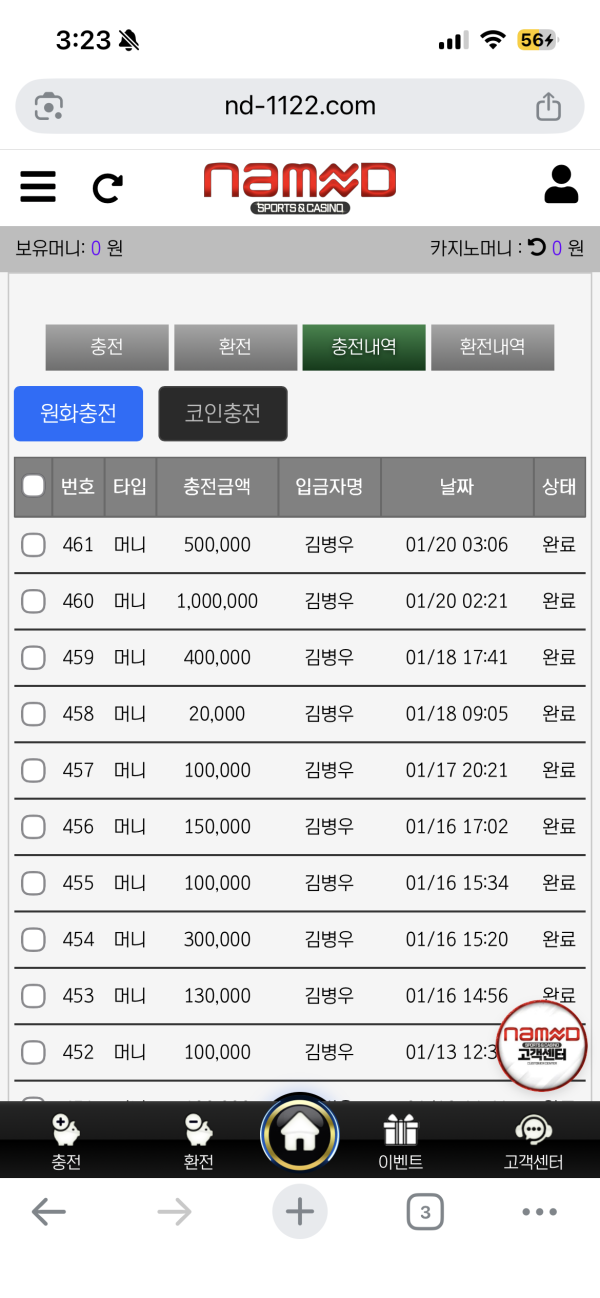Check the box for row 461
The height and width of the screenshot is (1298, 600).
coord(34,545)
